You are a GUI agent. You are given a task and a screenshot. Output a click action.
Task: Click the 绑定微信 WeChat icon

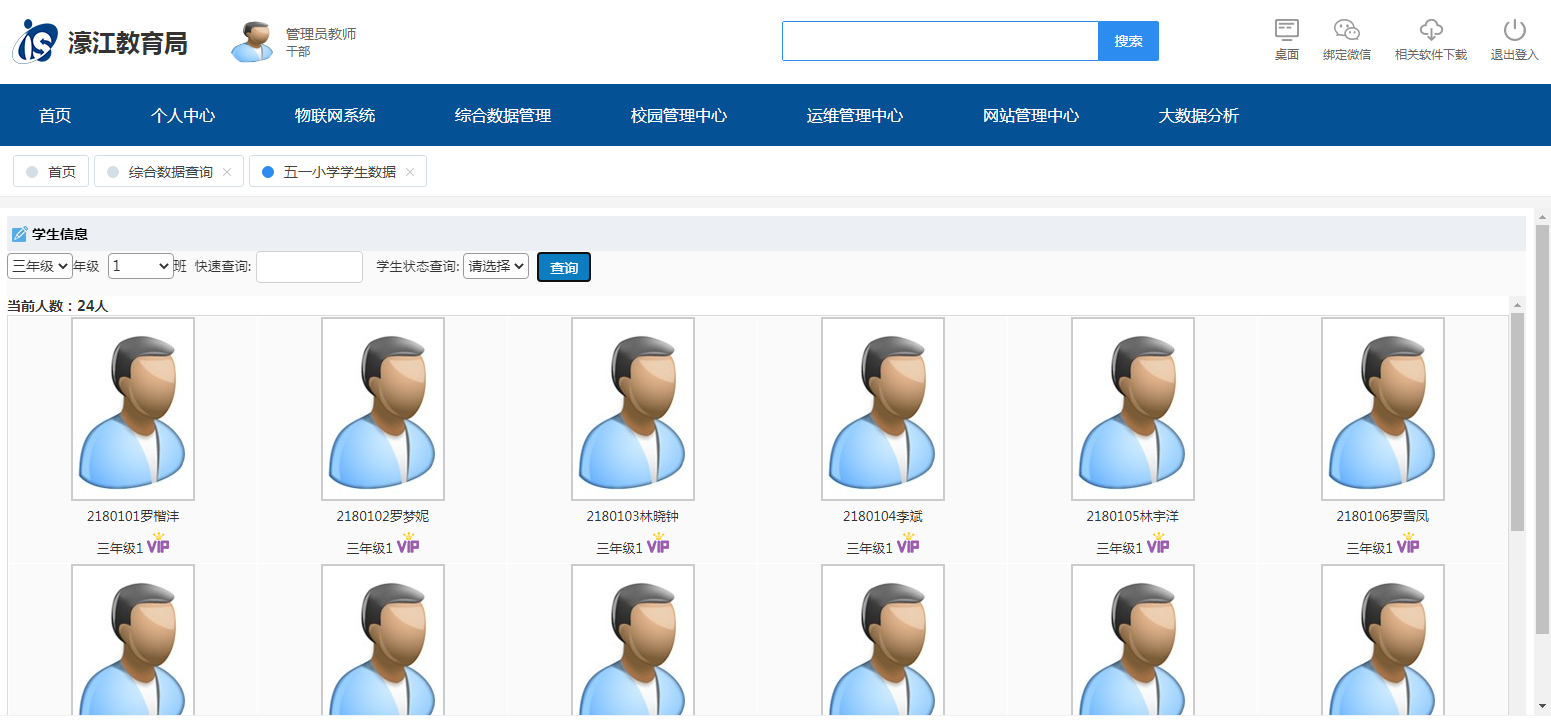pyautogui.click(x=1347, y=30)
